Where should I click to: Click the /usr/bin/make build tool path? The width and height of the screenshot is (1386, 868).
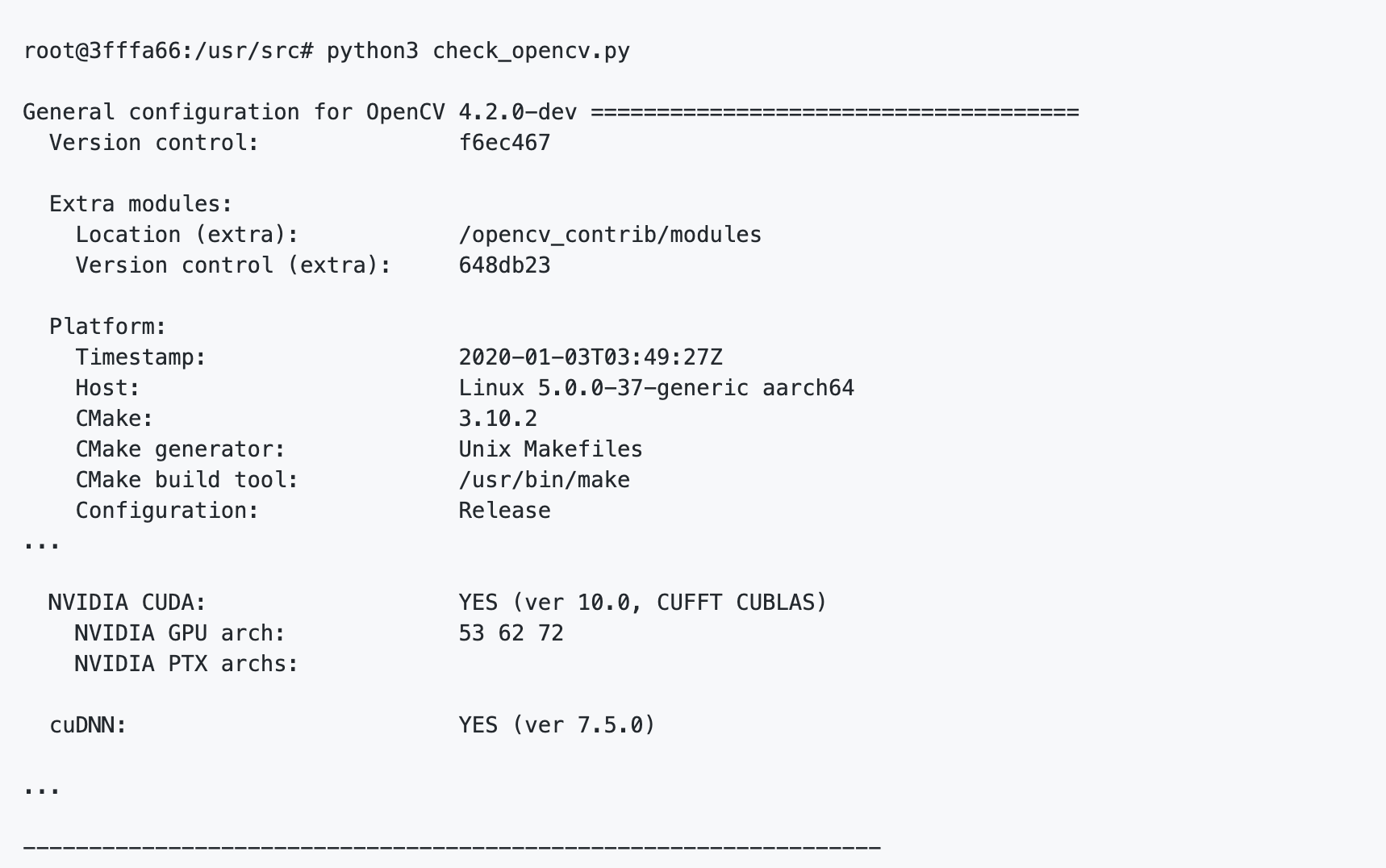pos(544,480)
